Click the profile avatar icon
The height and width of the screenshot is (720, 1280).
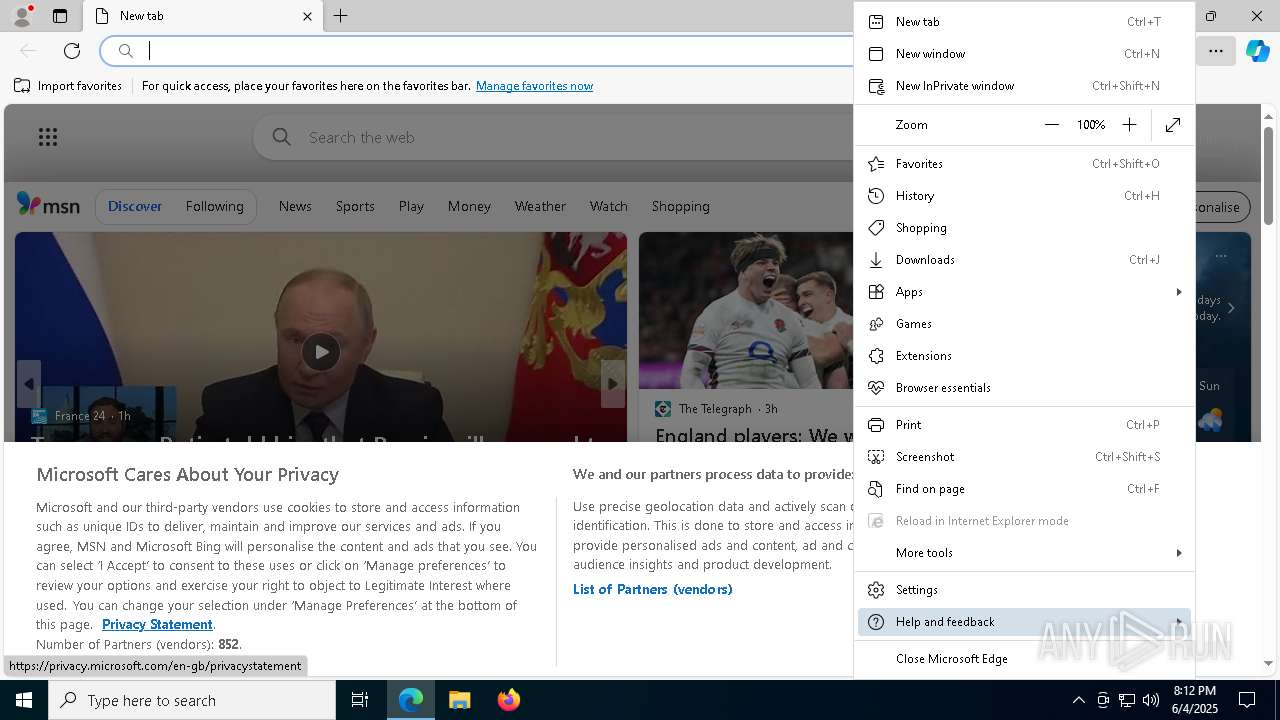point(21,16)
